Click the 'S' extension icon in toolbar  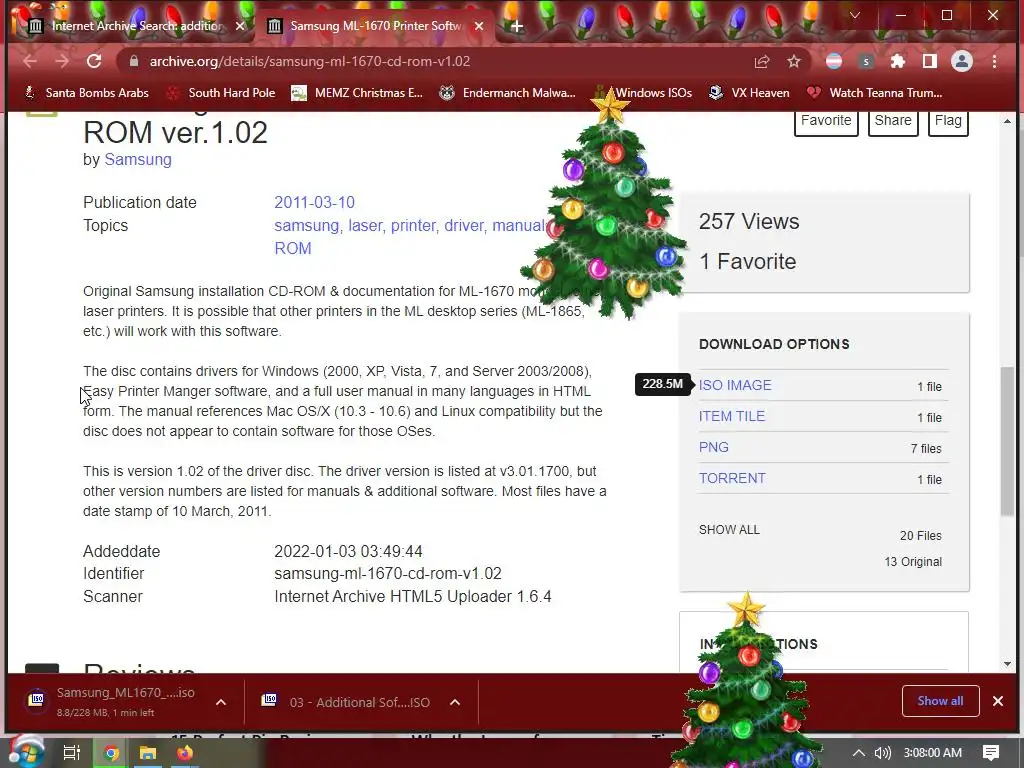[866, 61]
